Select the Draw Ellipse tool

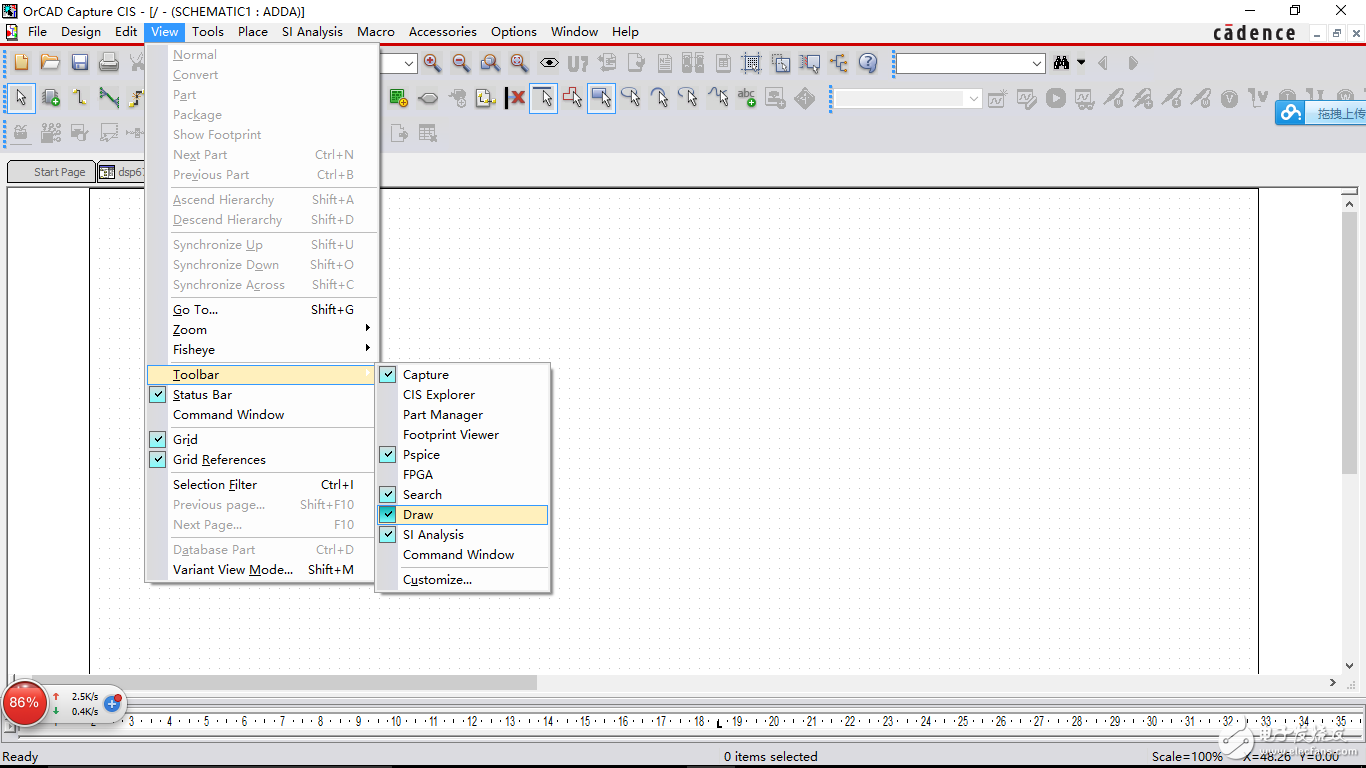pyautogui.click(x=631, y=98)
